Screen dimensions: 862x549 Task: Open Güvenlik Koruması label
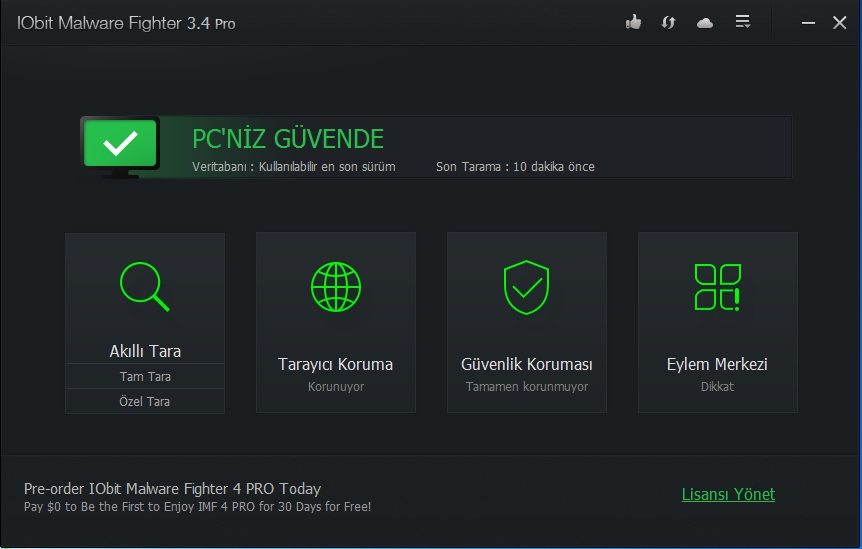coord(527,364)
